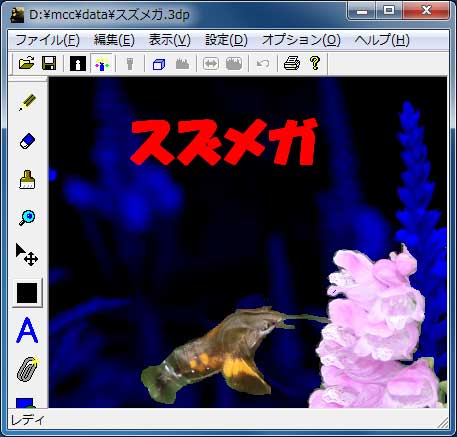Image resolution: width=457 pixels, height=437 pixels.
Task: Select the paint brush tool
Action: pos(27,180)
